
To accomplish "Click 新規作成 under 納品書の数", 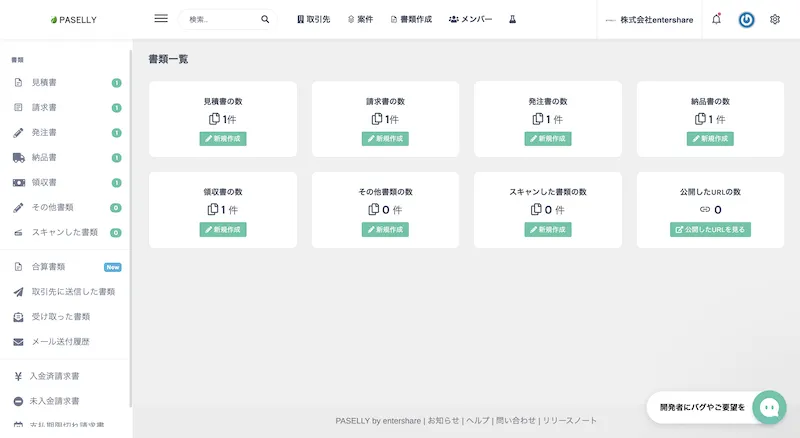I will (710, 139).
